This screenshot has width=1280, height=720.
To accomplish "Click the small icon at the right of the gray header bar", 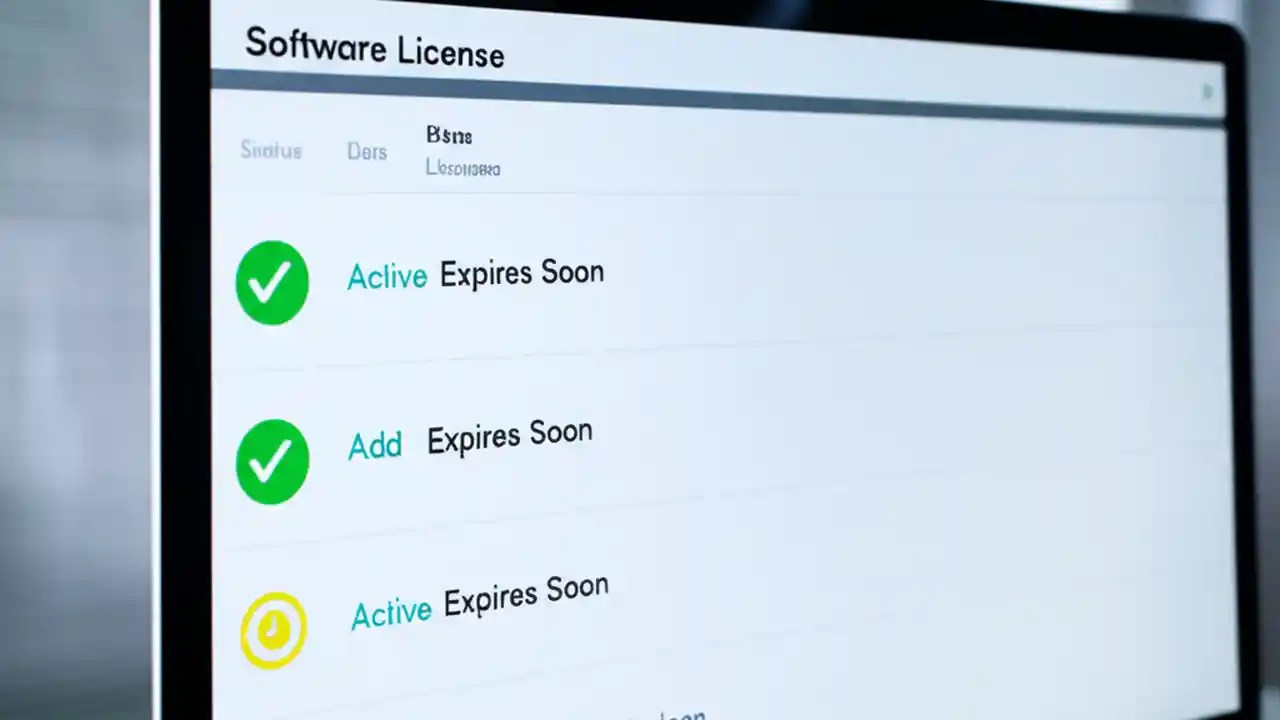I will coord(1208,90).
